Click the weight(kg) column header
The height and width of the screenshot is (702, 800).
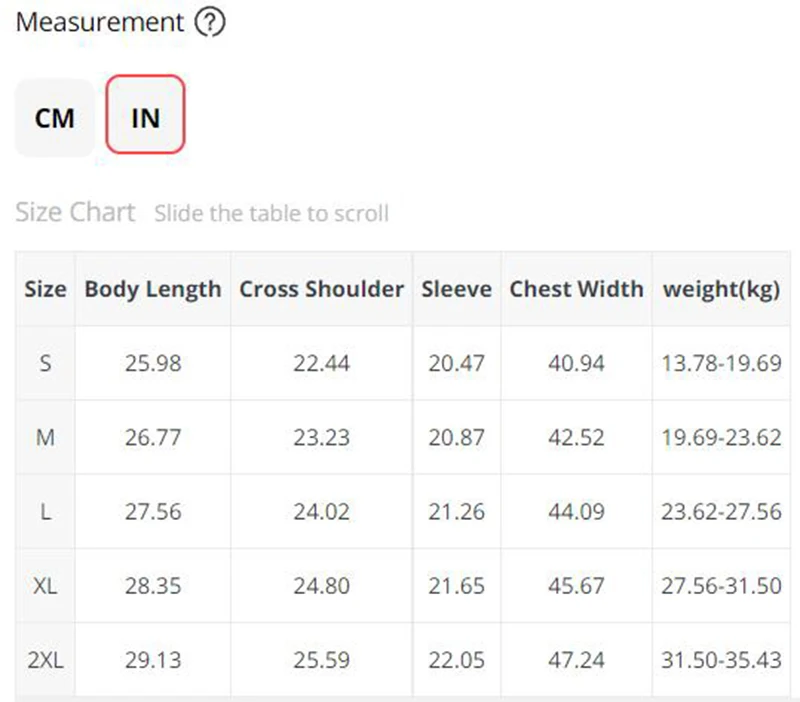point(721,289)
